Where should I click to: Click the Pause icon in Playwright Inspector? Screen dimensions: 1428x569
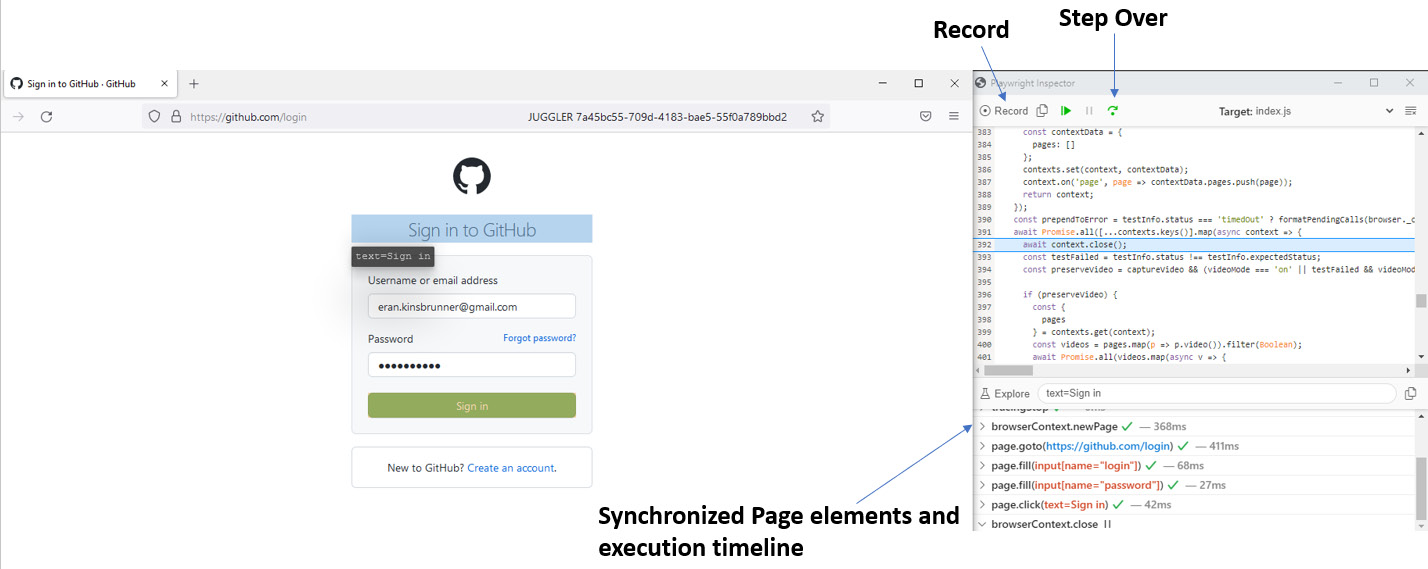pyautogui.click(x=1089, y=111)
